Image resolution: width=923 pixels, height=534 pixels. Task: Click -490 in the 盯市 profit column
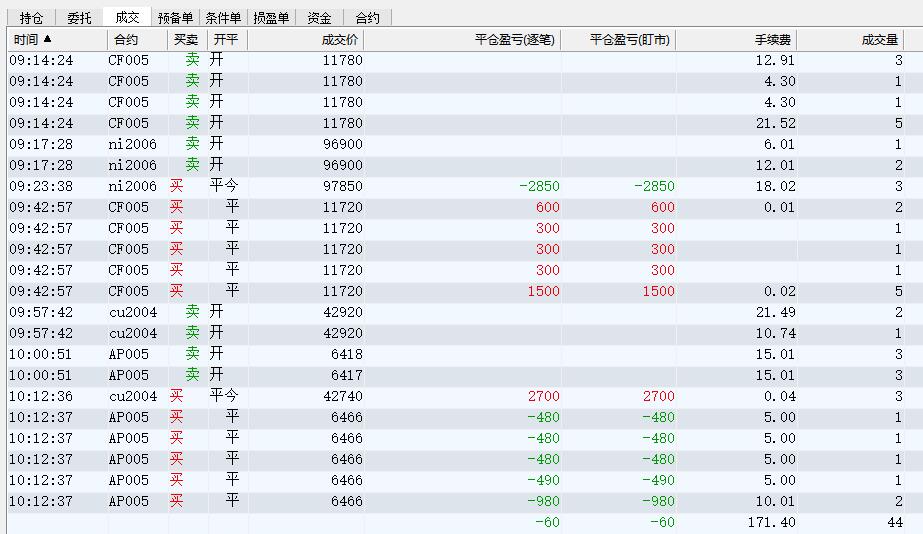coord(658,480)
